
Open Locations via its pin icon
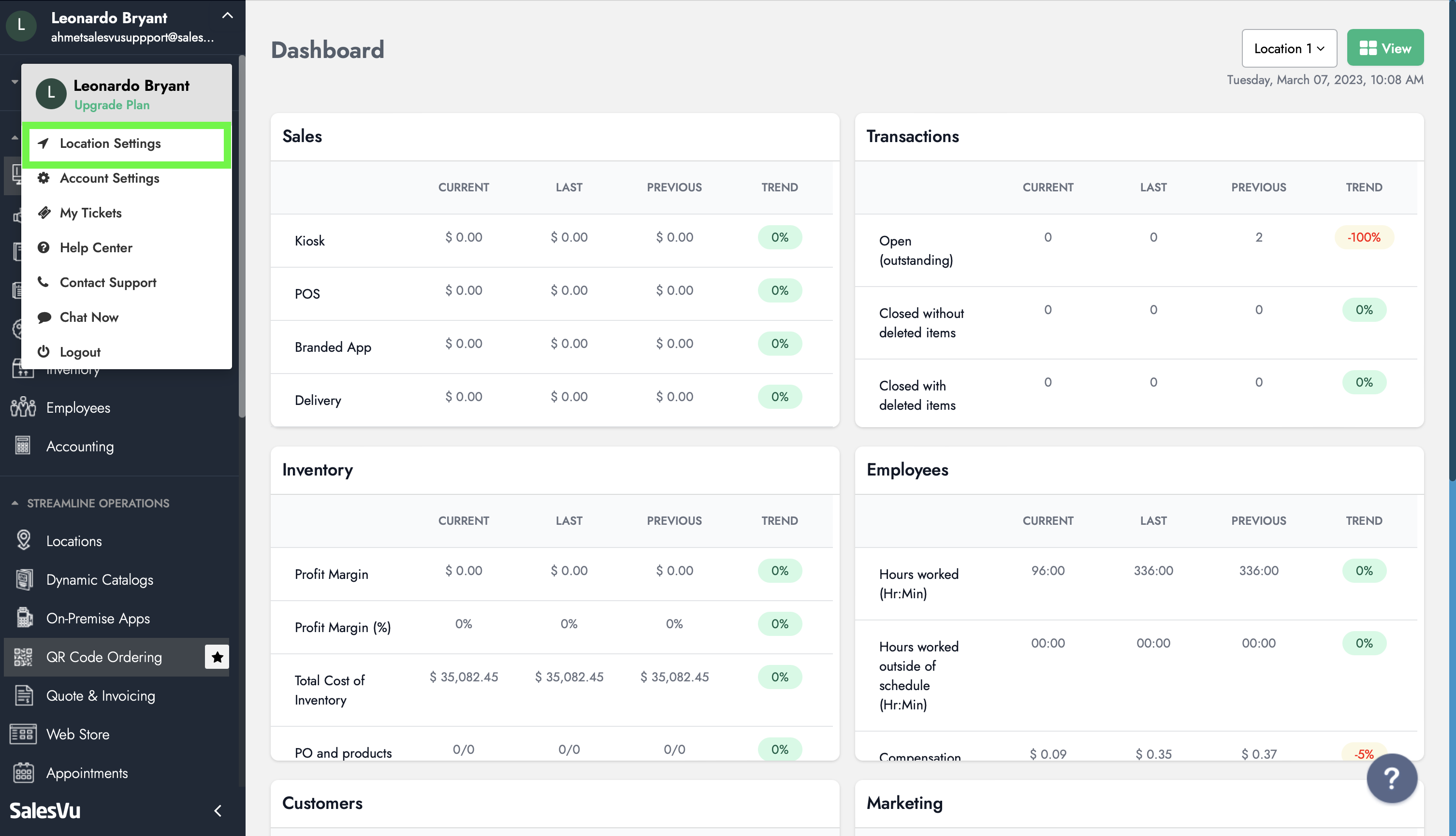[24, 540]
